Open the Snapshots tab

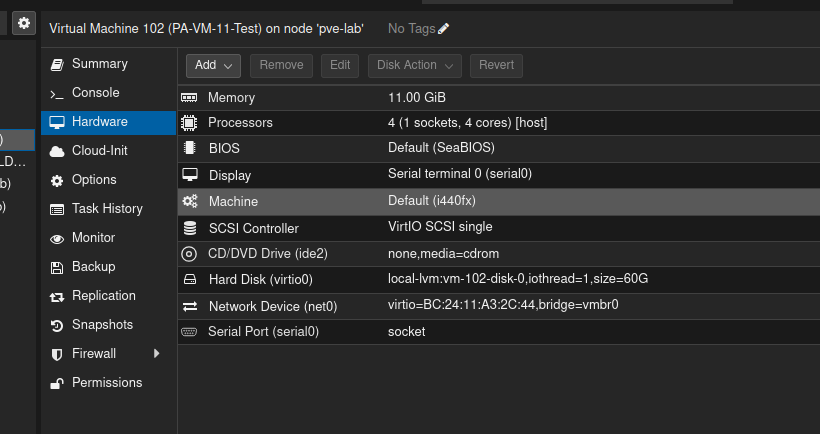tap(108, 325)
